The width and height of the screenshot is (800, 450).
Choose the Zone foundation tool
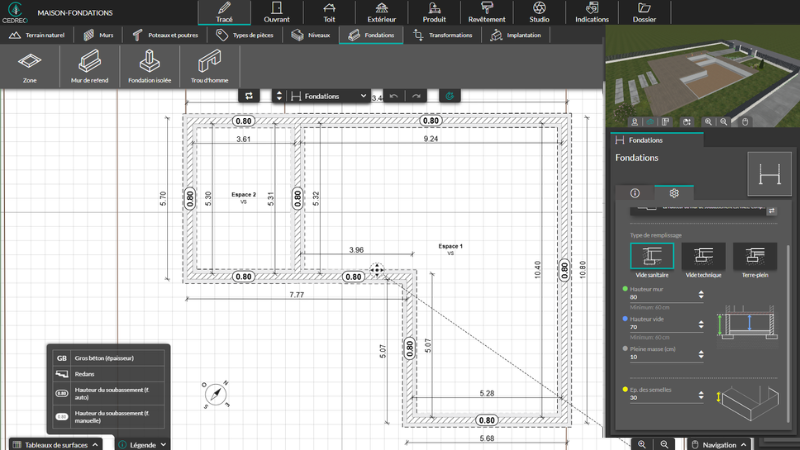click(30, 66)
